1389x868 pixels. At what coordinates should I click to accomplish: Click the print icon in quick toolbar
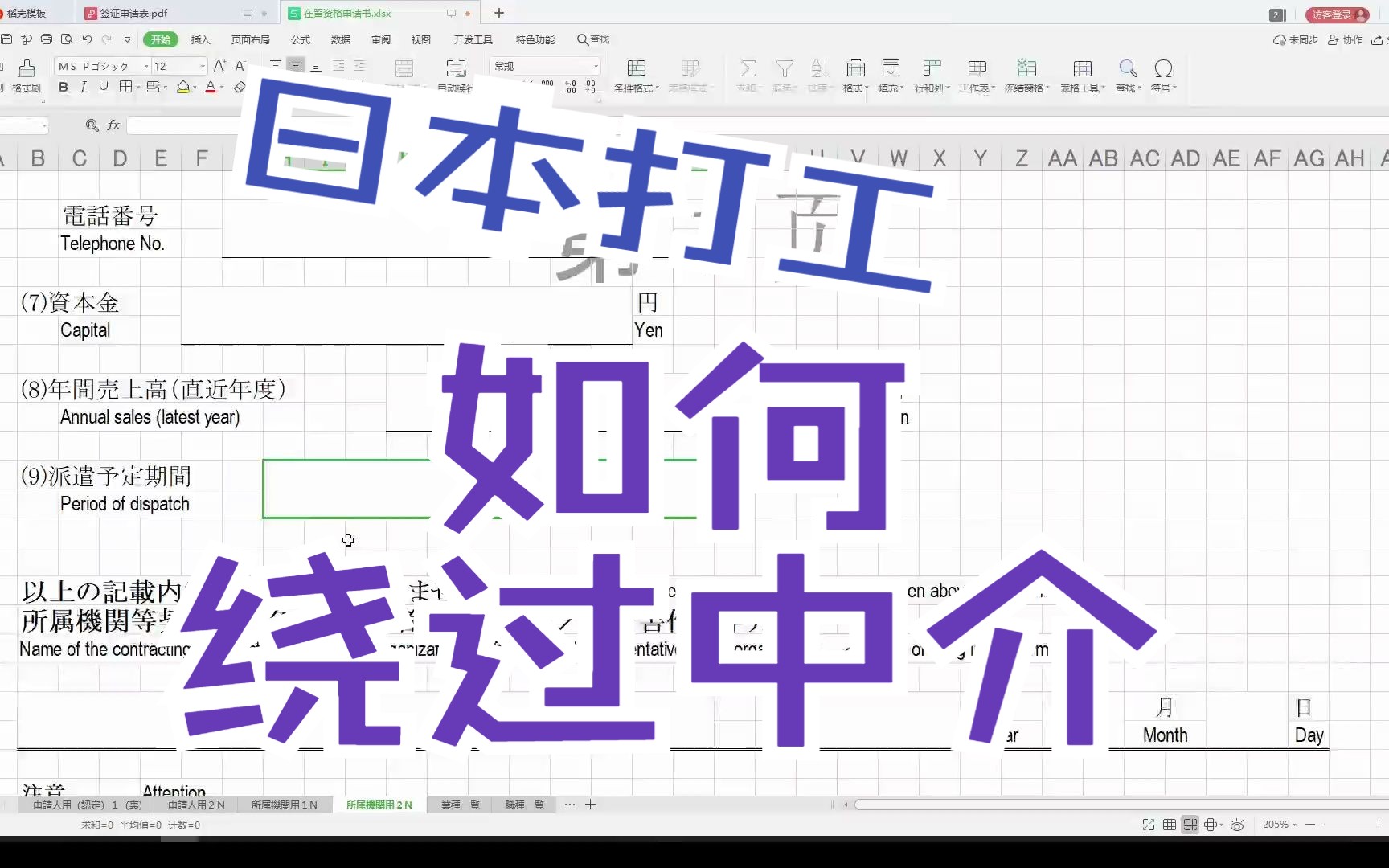tap(47, 39)
